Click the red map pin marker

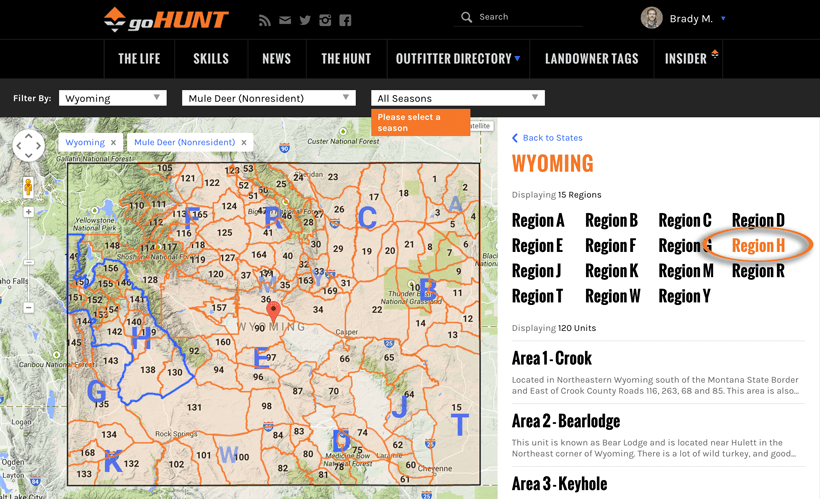click(273, 312)
